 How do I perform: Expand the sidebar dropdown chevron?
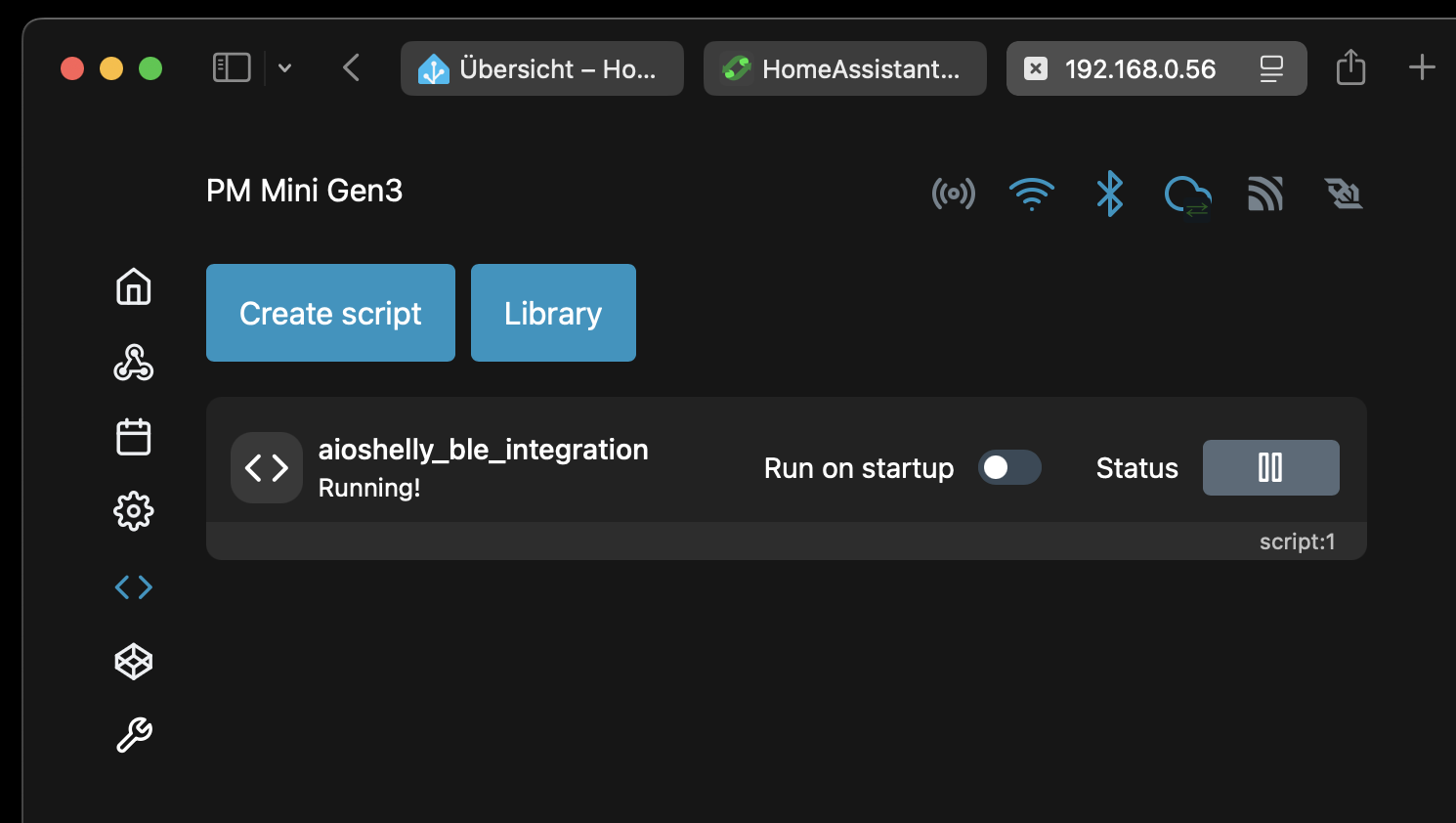[x=284, y=68]
